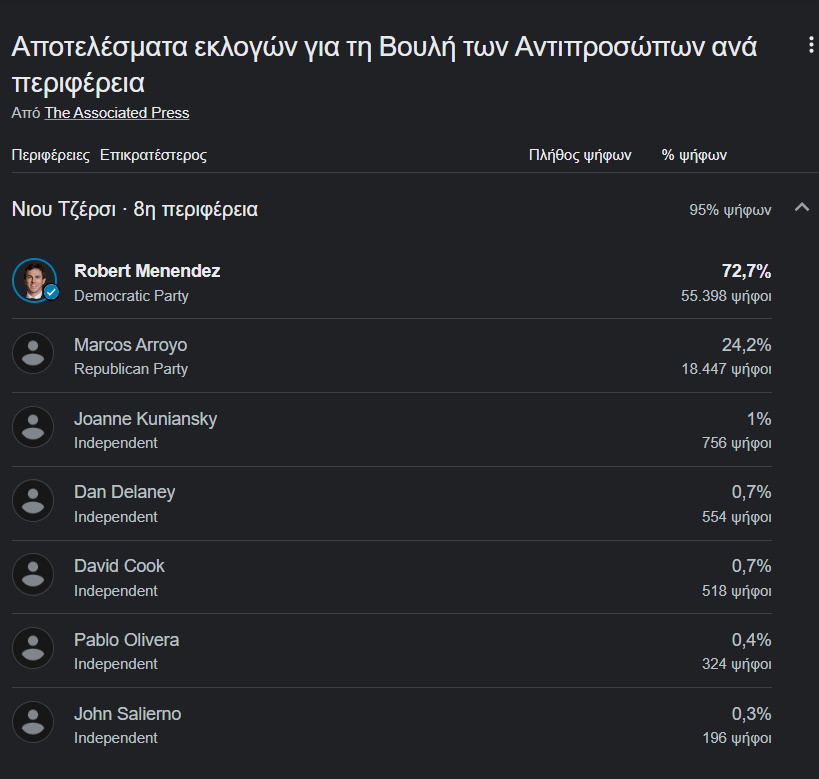Select the Robert Menendez candidate name
The height and width of the screenshot is (779, 819).
tap(147, 271)
